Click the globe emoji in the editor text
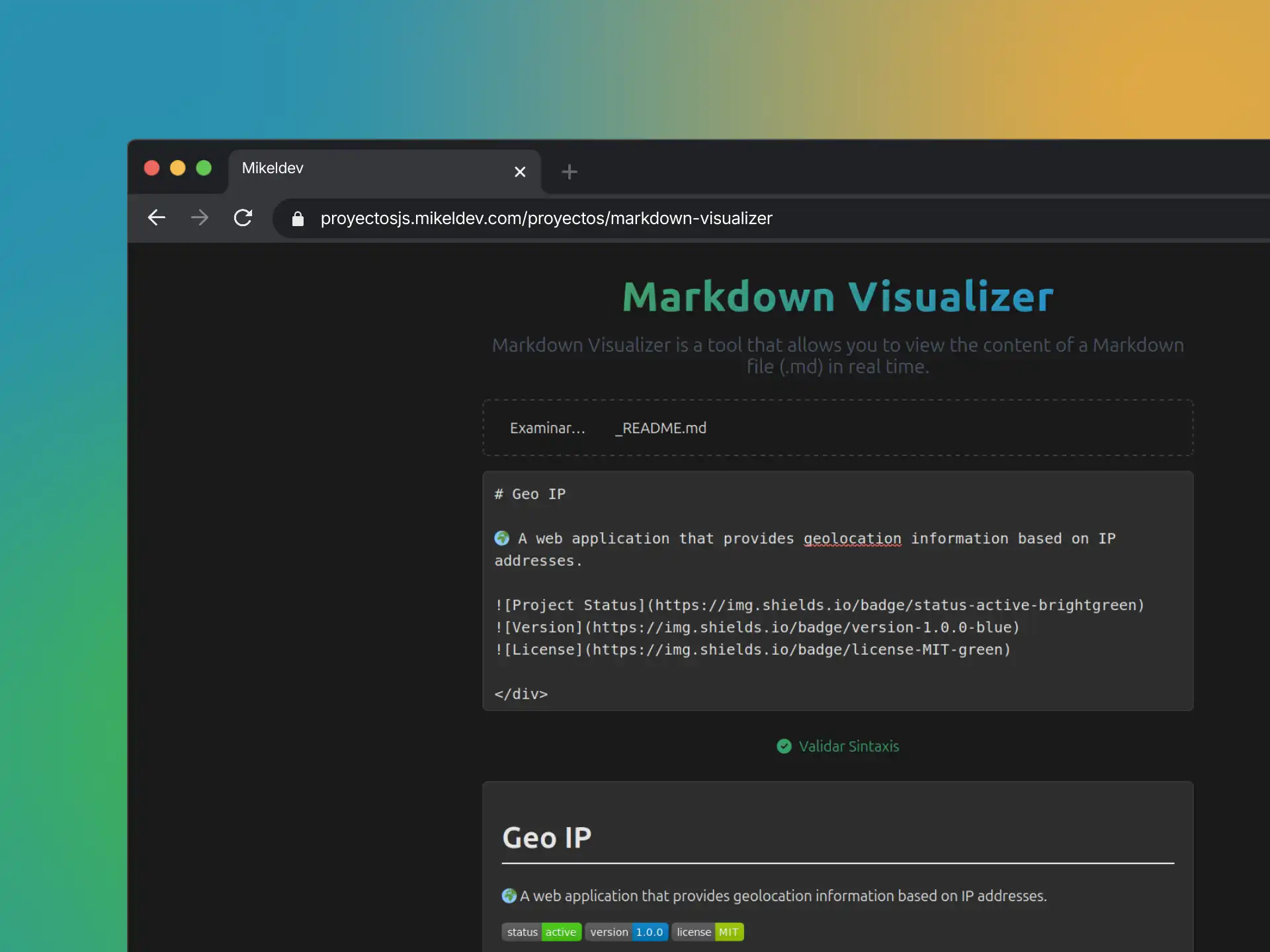This screenshot has height=952, width=1270. click(502, 538)
